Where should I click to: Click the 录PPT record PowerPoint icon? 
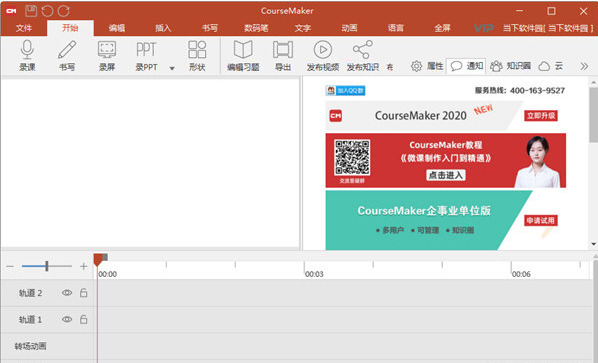[146, 55]
